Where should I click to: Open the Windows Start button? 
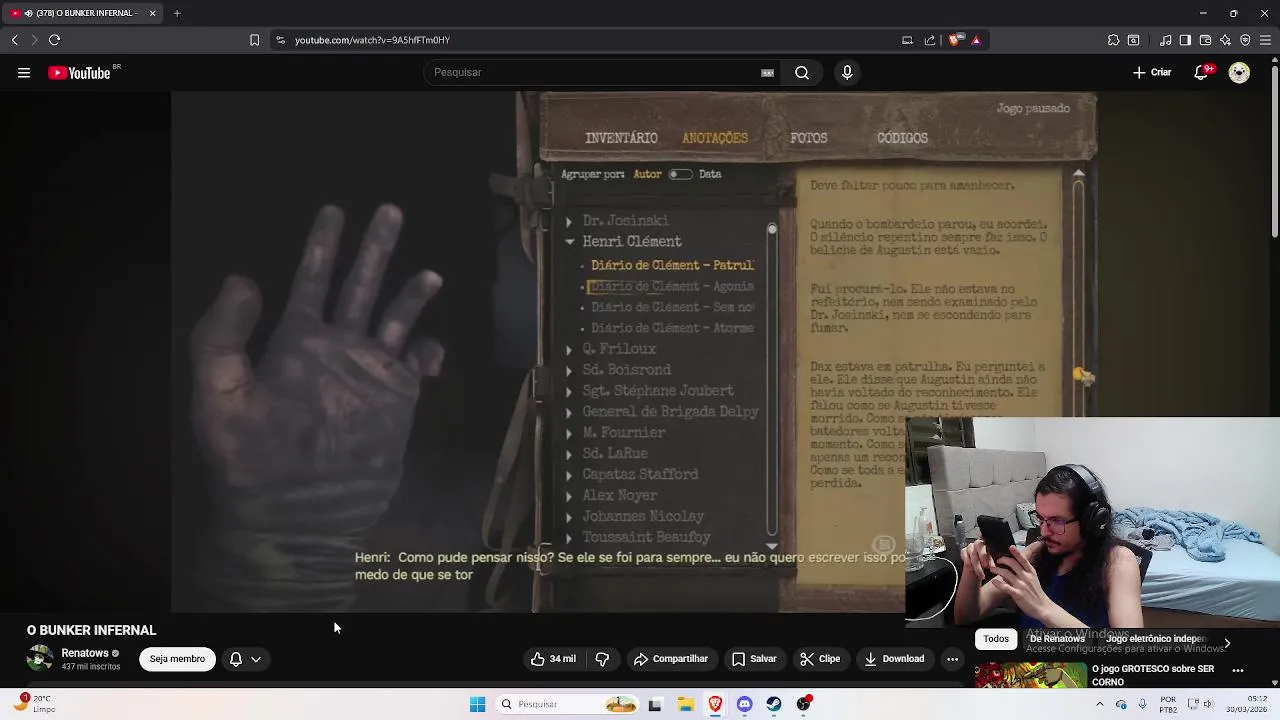coord(478,704)
